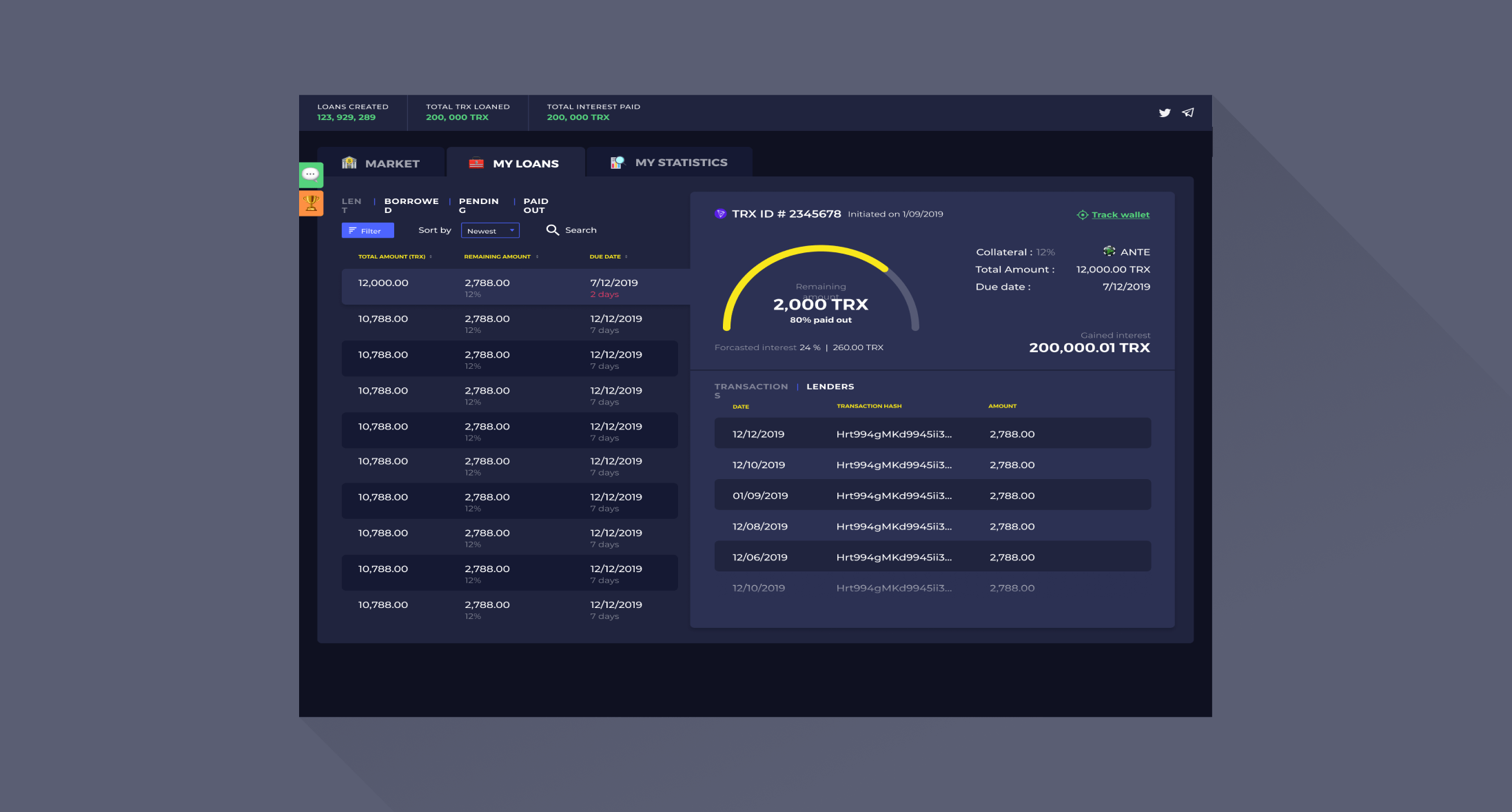
Task: Follow the Track wallet link
Action: click(x=1120, y=214)
